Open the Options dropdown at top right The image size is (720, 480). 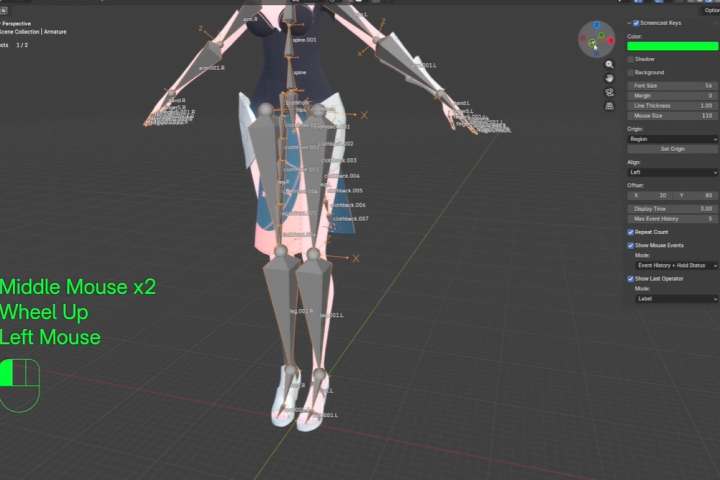pyautogui.click(x=710, y=10)
